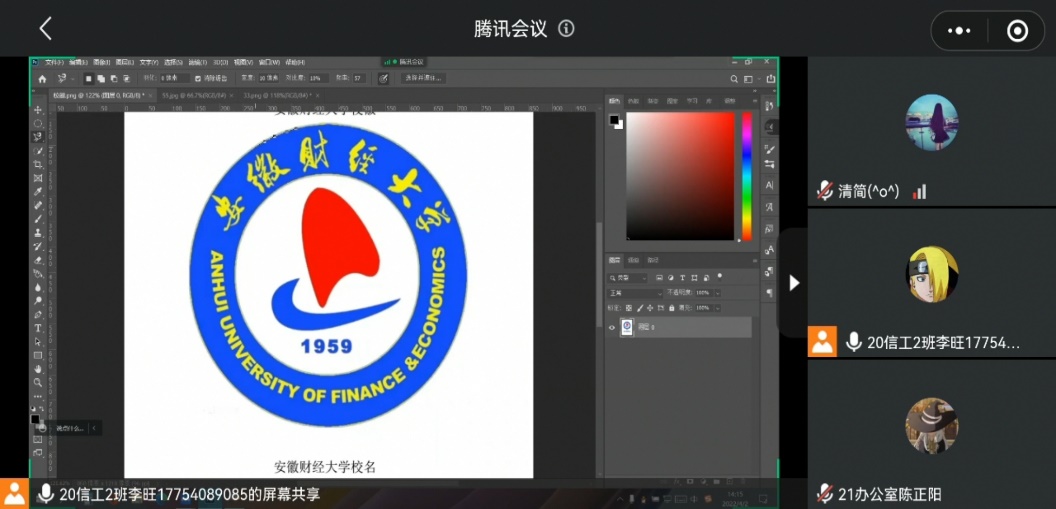Click the rainbow hue slider bar

click(x=746, y=176)
